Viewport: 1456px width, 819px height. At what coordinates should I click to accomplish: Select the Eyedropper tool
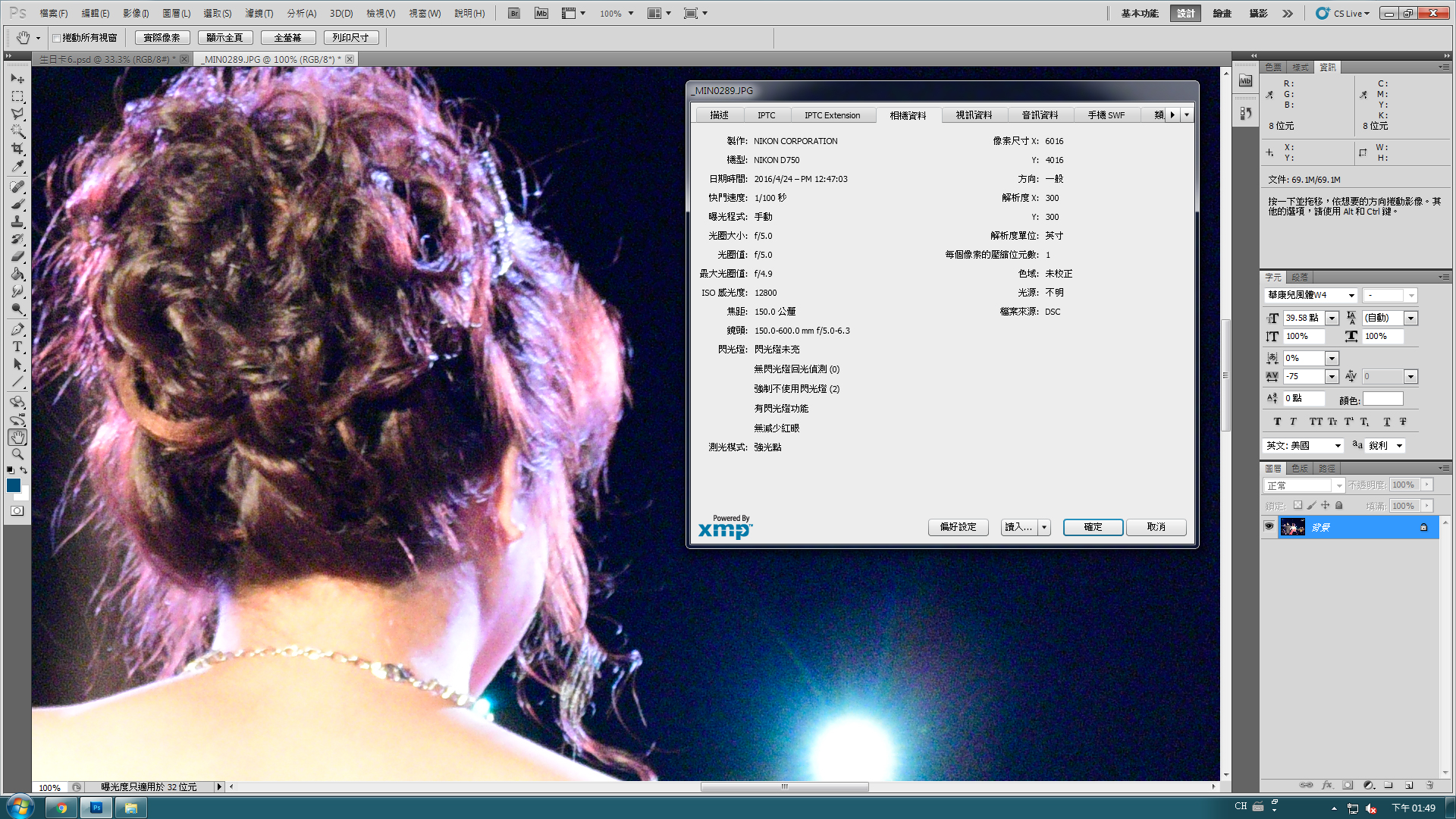tap(17, 166)
